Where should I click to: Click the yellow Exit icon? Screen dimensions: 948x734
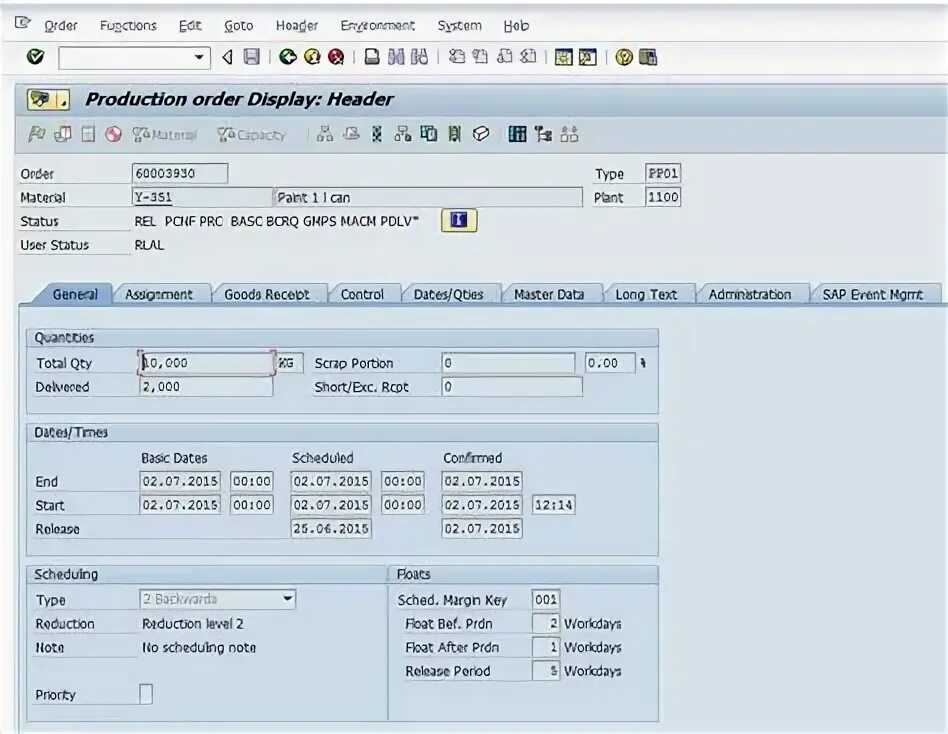(x=312, y=57)
